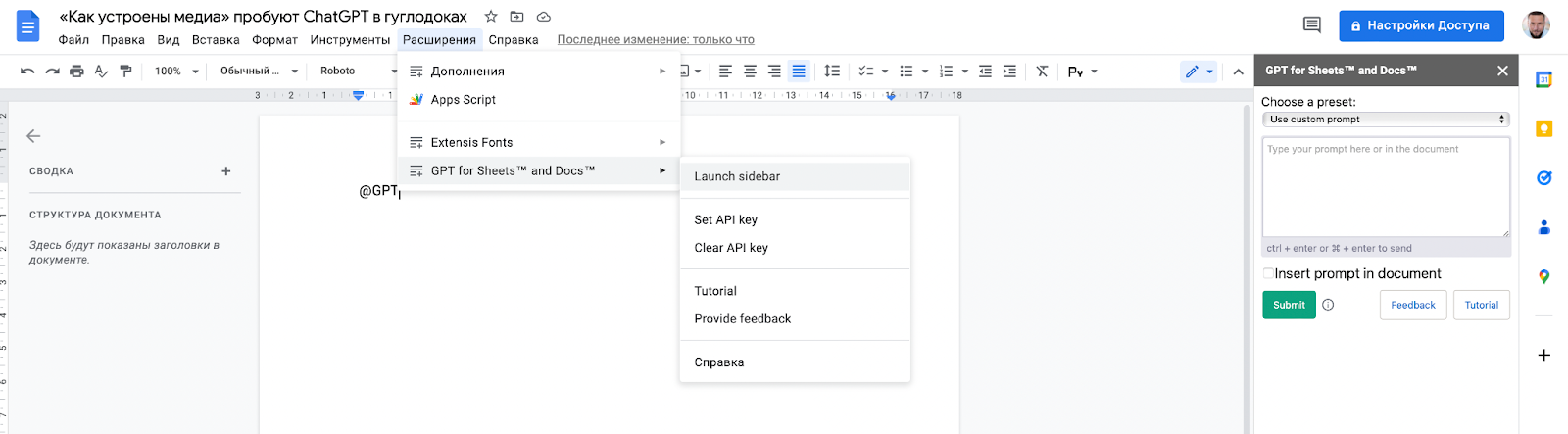The height and width of the screenshot is (434, 1568).
Task: Open Google Maps side panel
Action: tap(1543, 277)
